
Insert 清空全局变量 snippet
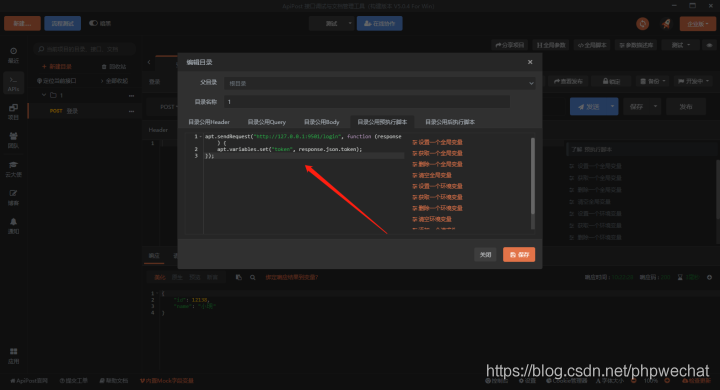click(x=432, y=175)
